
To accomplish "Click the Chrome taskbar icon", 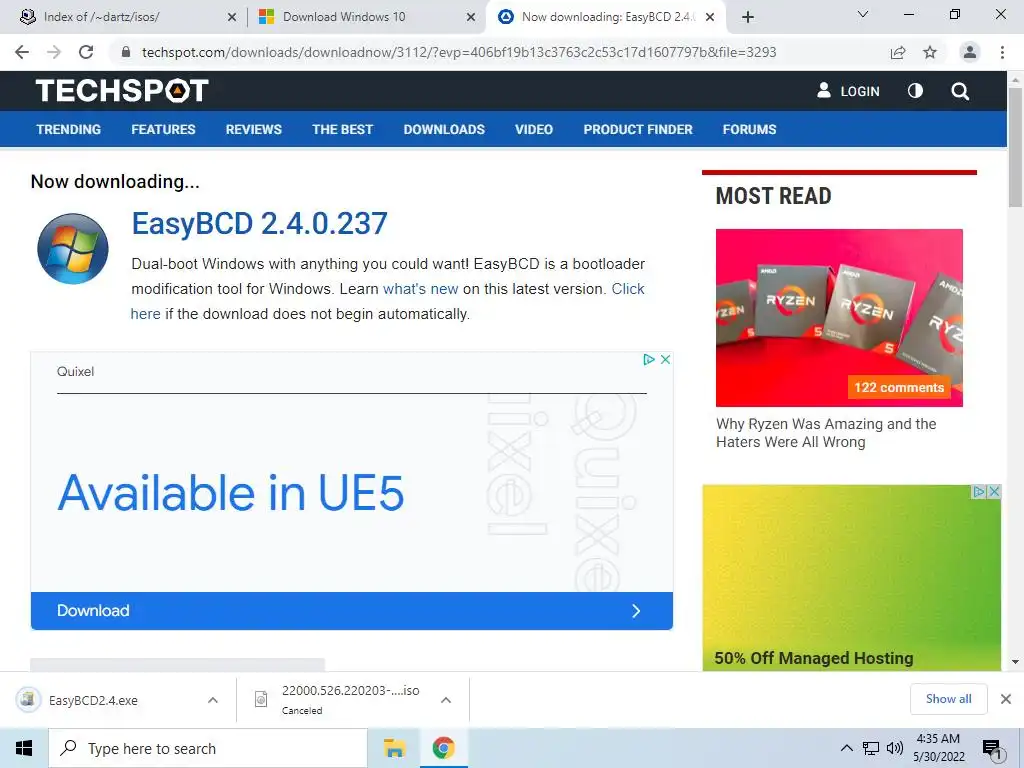I will pos(443,748).
